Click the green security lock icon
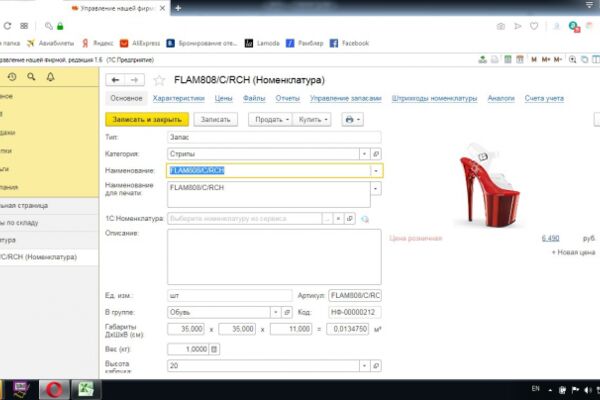 click(60, 26)
